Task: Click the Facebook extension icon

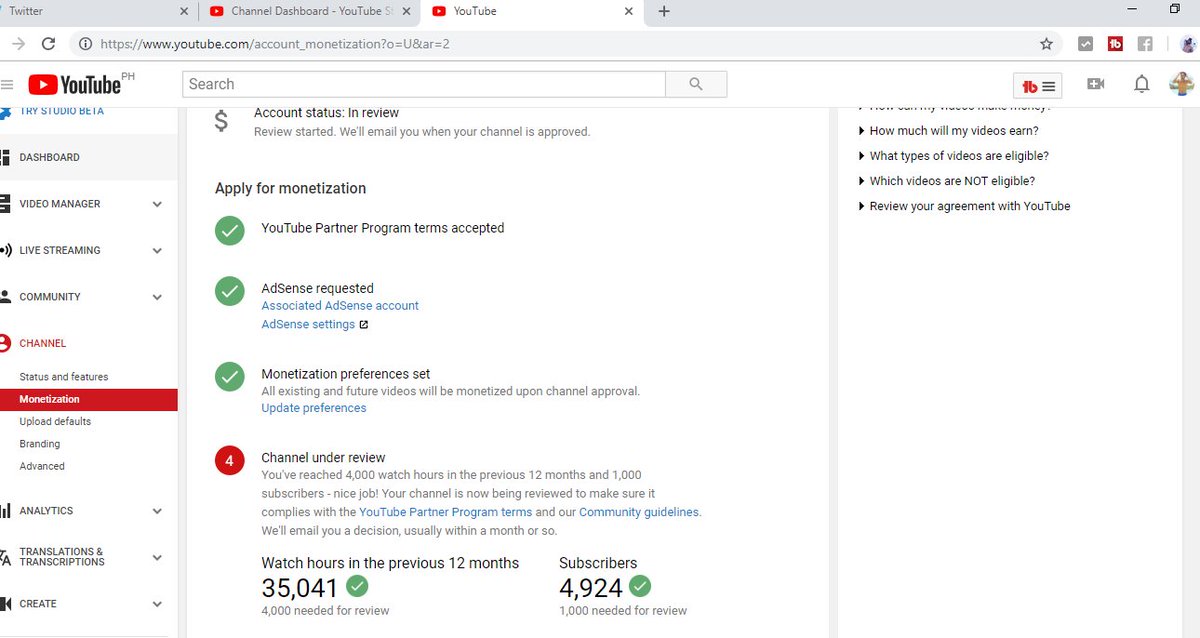Action: tap(1145, 44)
